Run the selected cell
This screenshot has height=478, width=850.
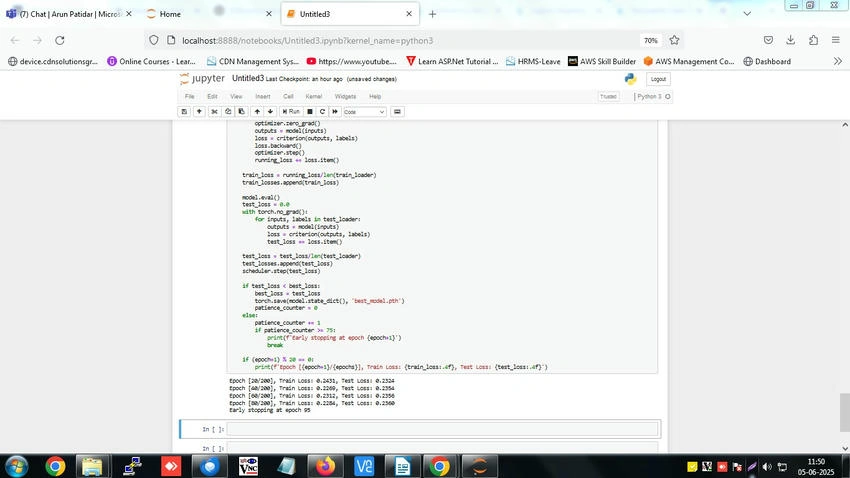291,112
